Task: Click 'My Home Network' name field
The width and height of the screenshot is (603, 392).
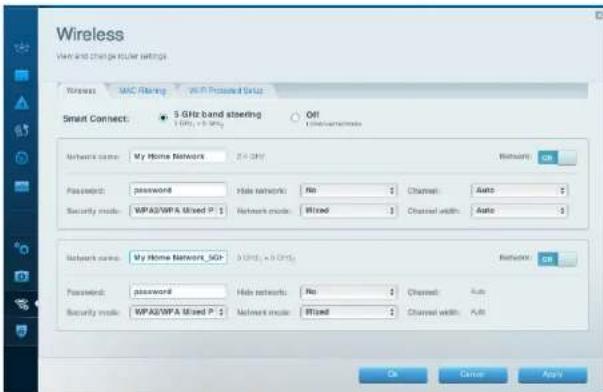Action: (178, 157)
